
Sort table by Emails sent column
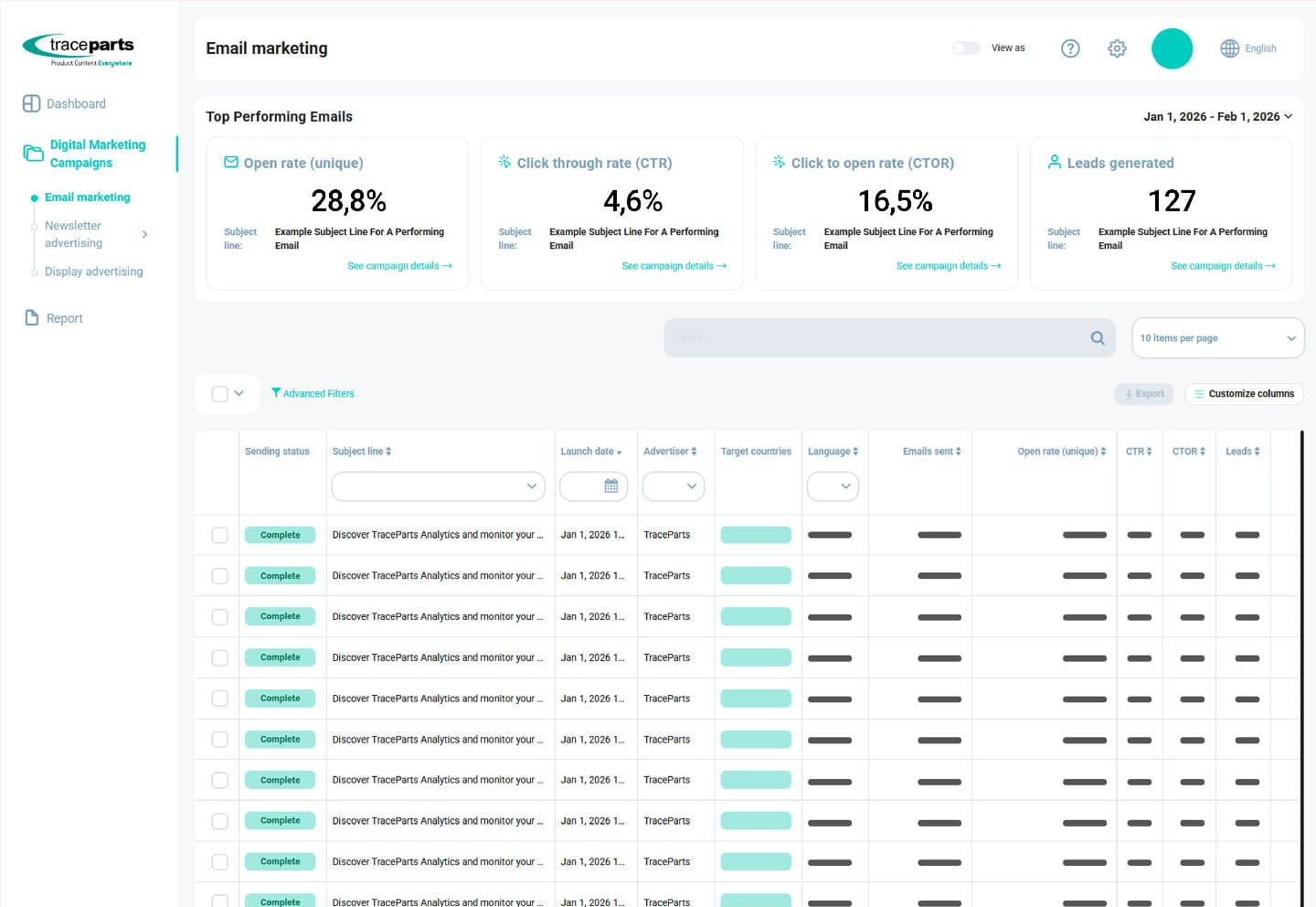point(931,452)
